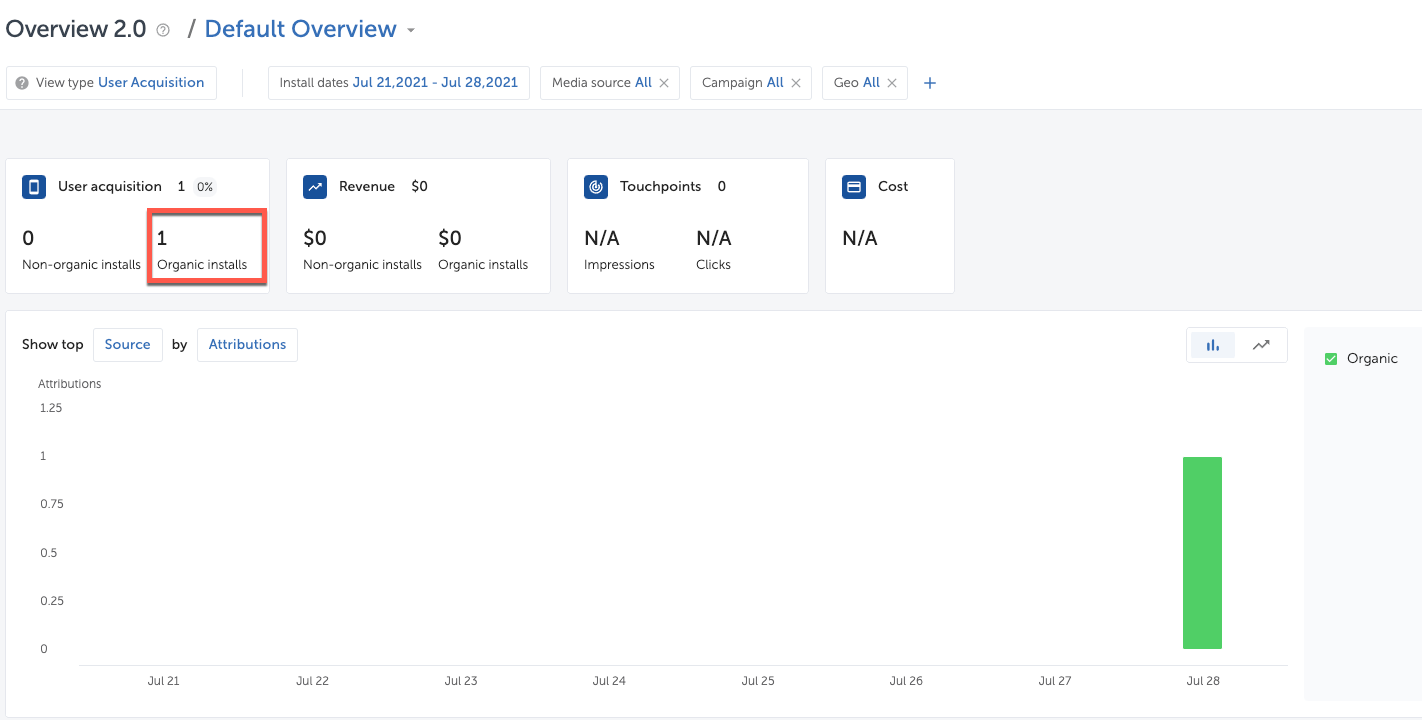Open the Source dropdown selector
Image resolution: width=1422 pixels, height=720 pixels.
coord(127,345)
